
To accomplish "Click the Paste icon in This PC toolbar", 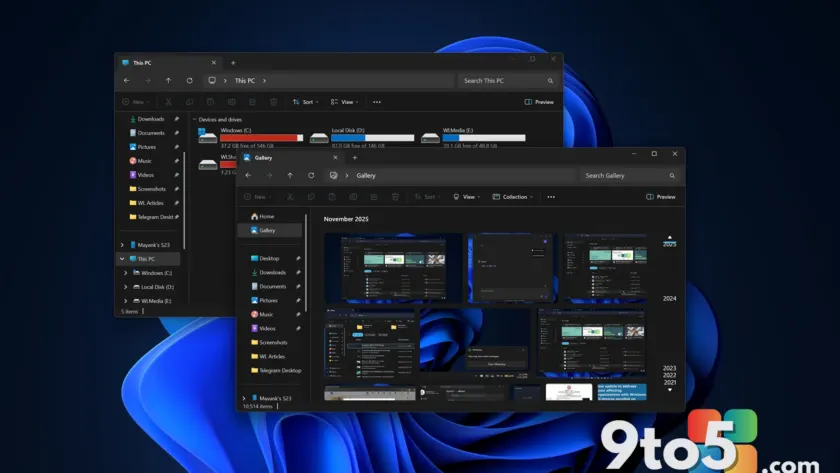I will pos(211,102).
